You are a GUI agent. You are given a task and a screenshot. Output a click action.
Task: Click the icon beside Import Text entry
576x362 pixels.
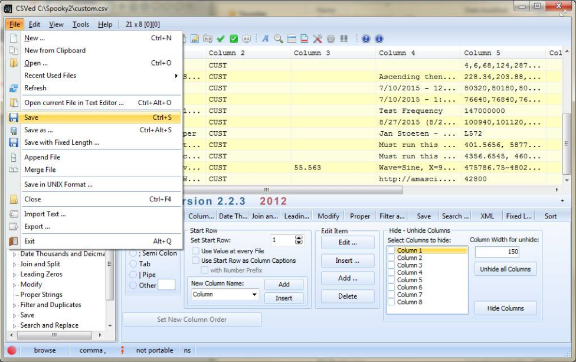(14, 214)
